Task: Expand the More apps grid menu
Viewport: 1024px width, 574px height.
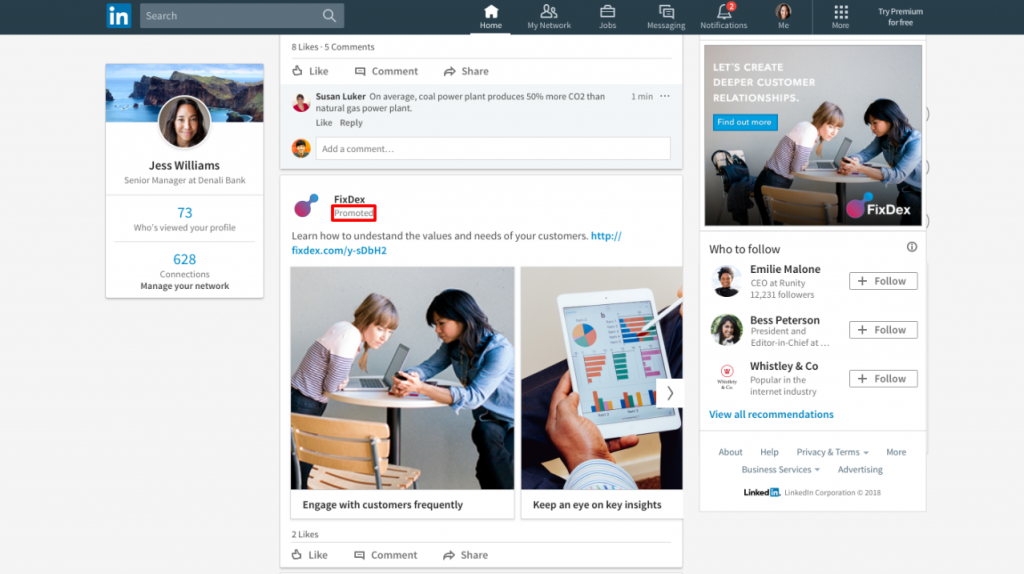Action: click(x=840, y=12)
